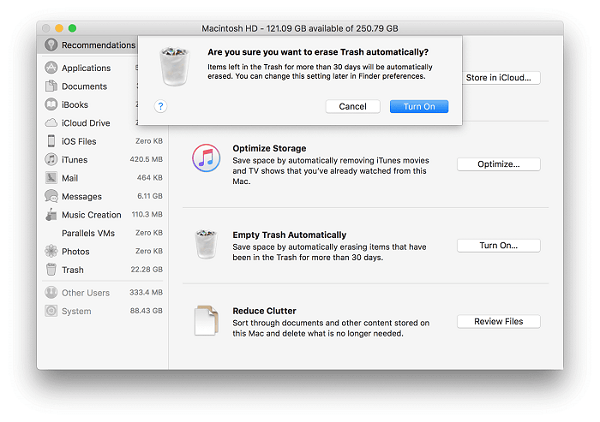Click the 420.5 MB iTunes size
This screenshot has width=600, height=422.
pos(146,159)
